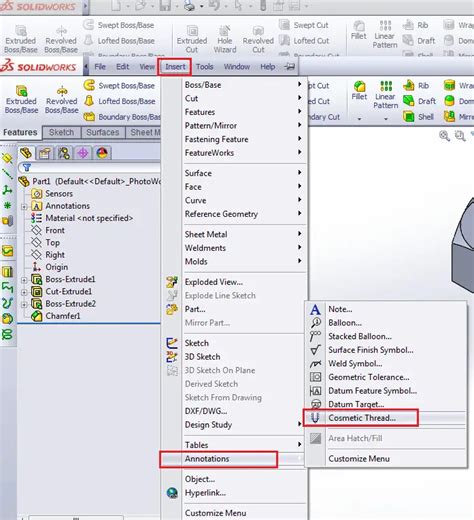The width and height of the screenshot is (474, 520).
Task: Click the Extruded Boss/Base tool icon
Action: tap(21, 91)
